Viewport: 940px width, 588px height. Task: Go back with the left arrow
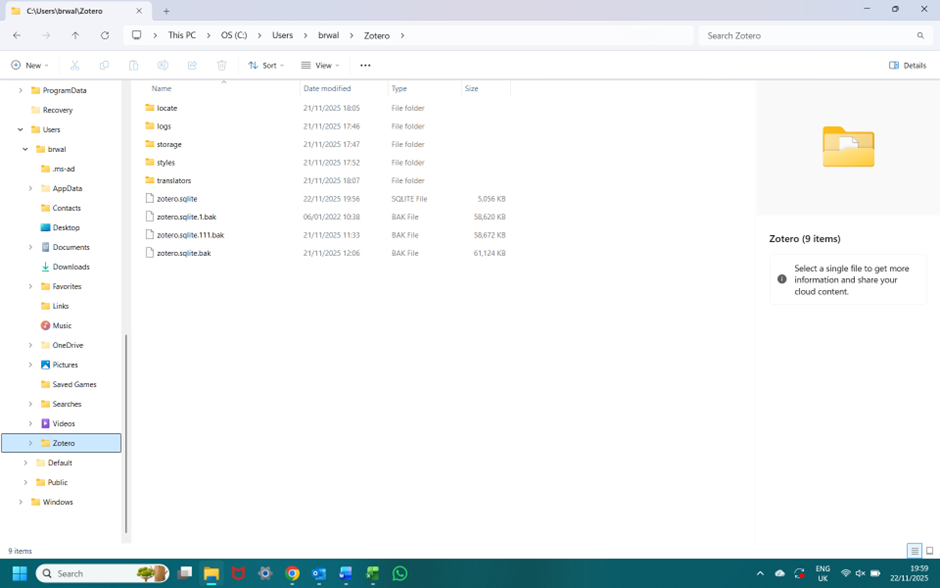tap(17, 35)
